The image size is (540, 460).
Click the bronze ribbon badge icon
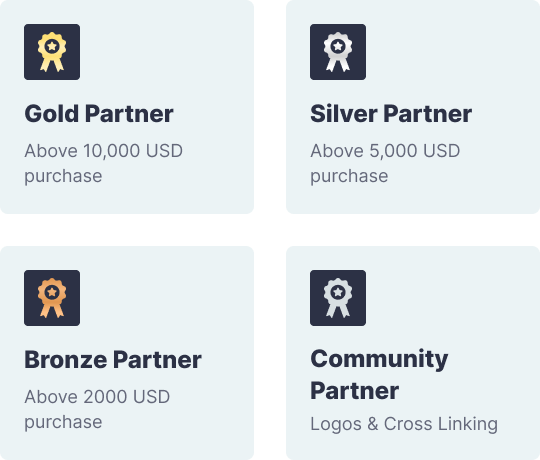(x=52, y=298)
